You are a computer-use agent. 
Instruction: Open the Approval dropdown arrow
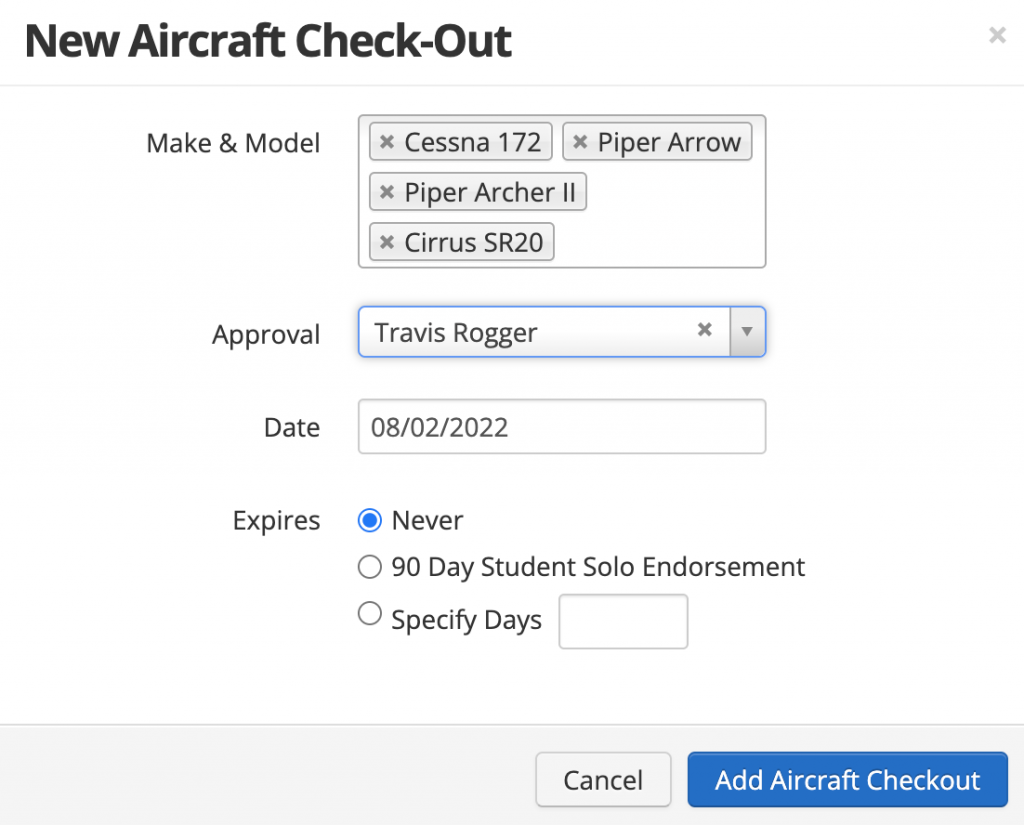pos(748,331)
